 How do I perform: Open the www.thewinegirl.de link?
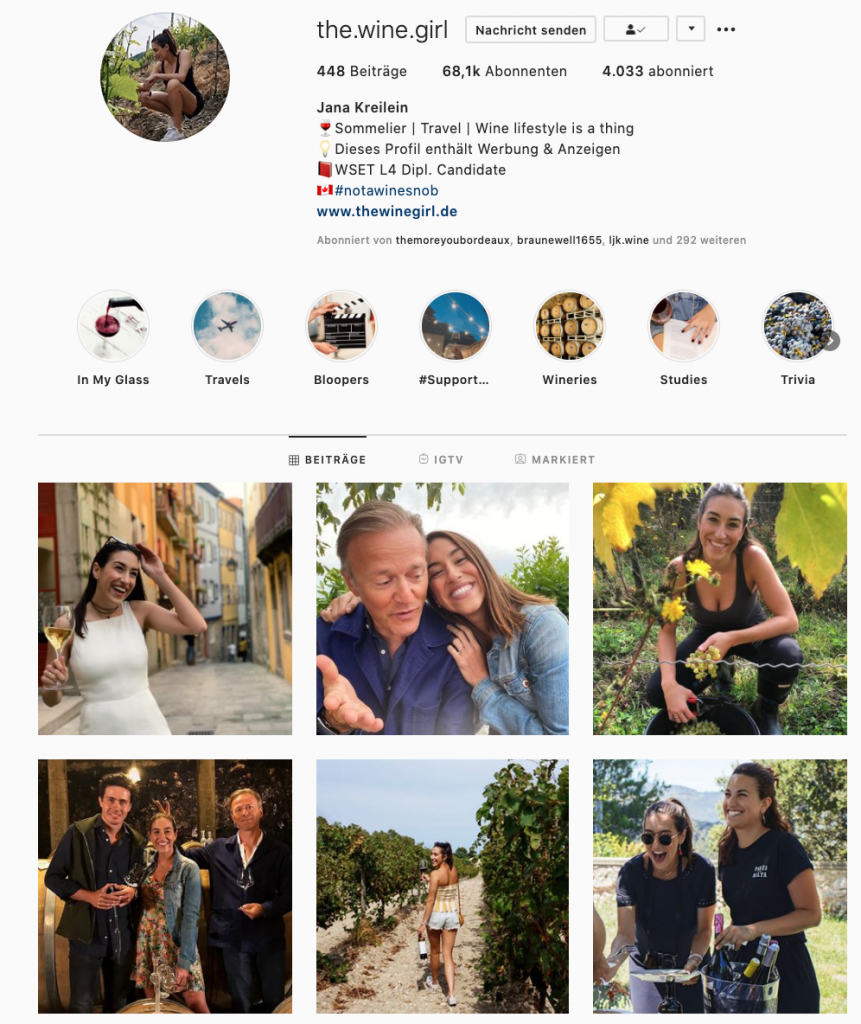pos(387,212)
